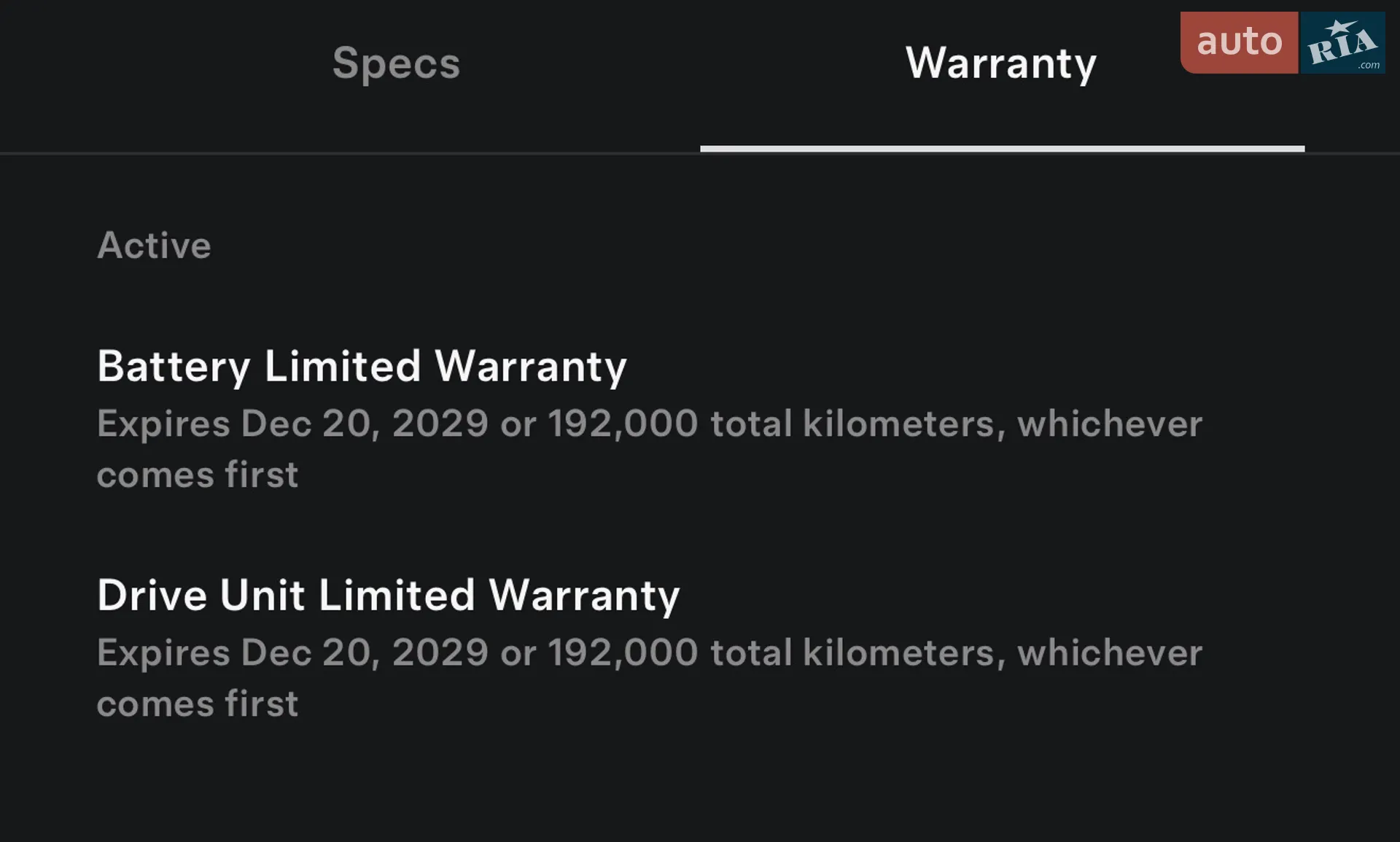This screenshot has width=1400, height=842.
Task: Open the Drive Unit Limited Warranty entry
Action: (x=389, y=596)
